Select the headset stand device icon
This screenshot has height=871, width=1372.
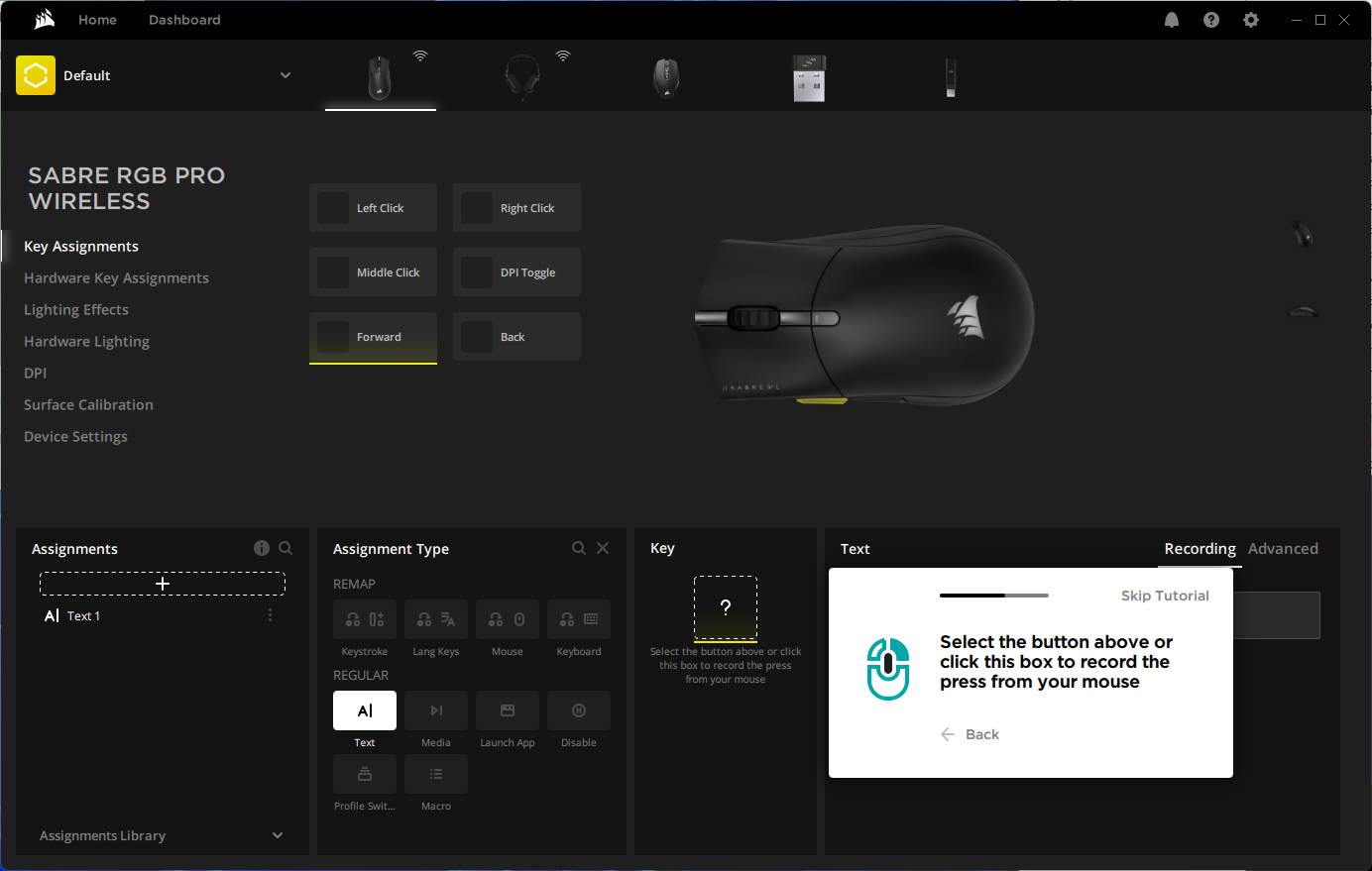point(951,77)
